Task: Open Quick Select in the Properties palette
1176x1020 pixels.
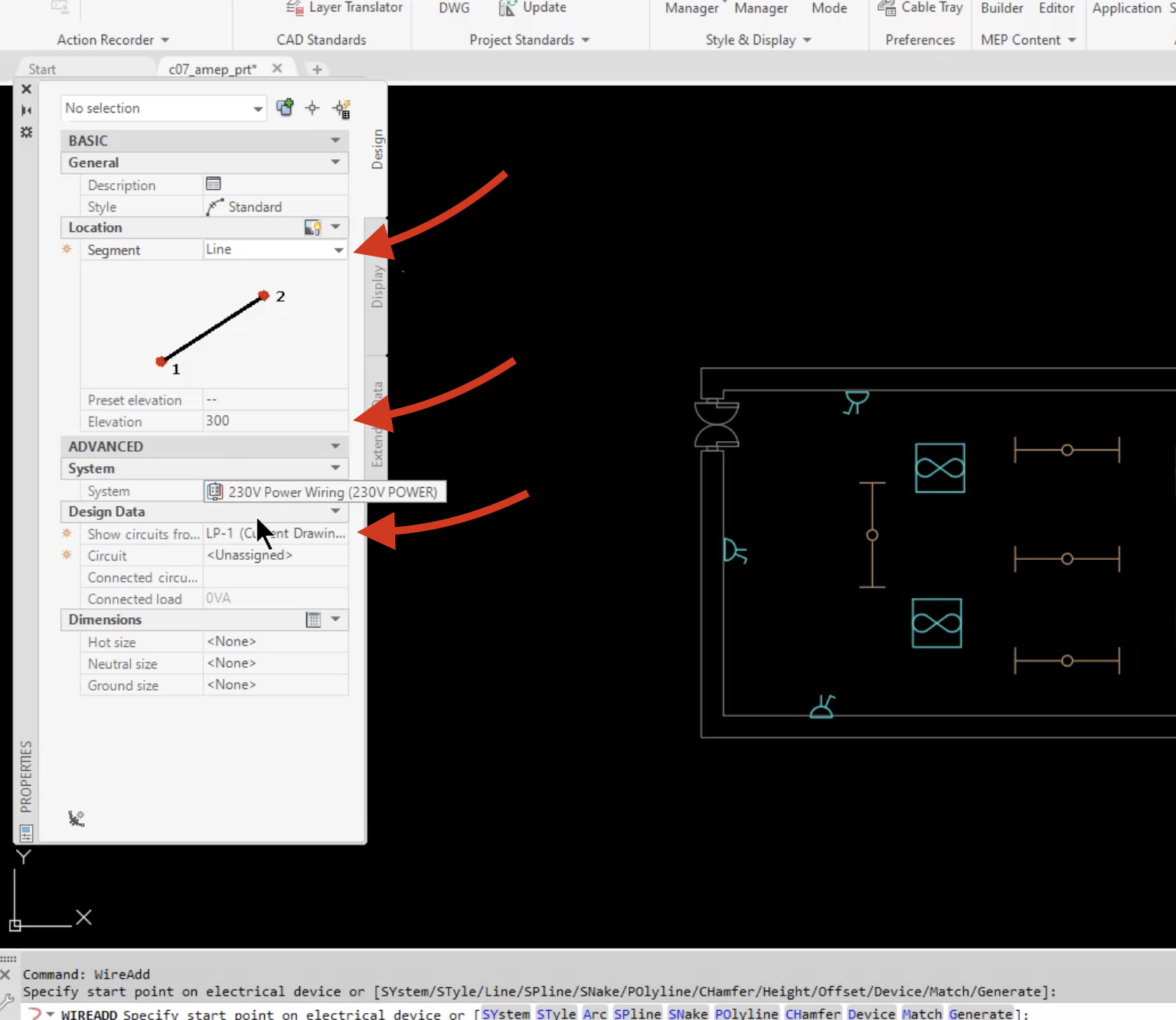Action: [342, 108]
